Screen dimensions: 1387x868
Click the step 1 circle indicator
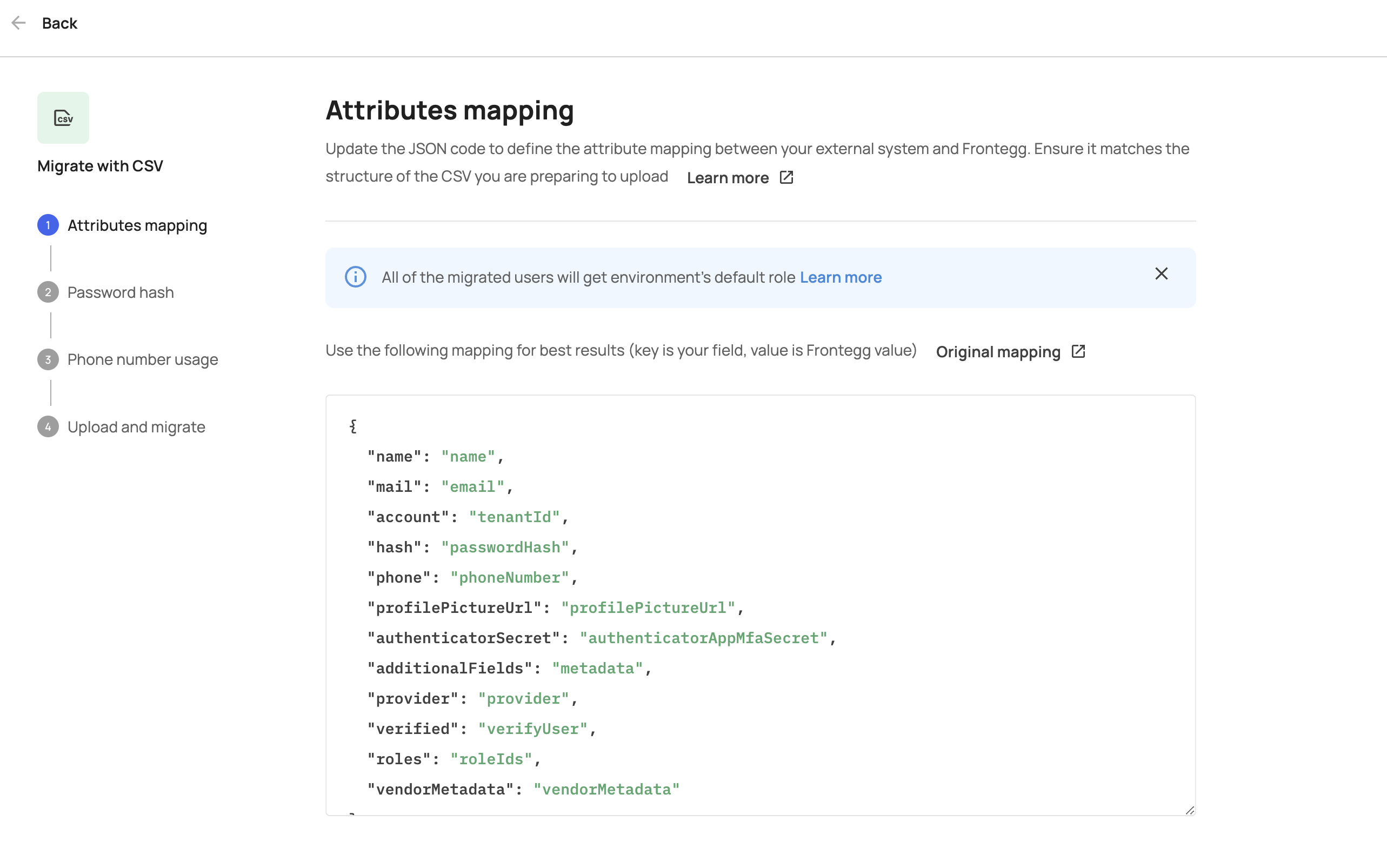(x=48, y=225)
